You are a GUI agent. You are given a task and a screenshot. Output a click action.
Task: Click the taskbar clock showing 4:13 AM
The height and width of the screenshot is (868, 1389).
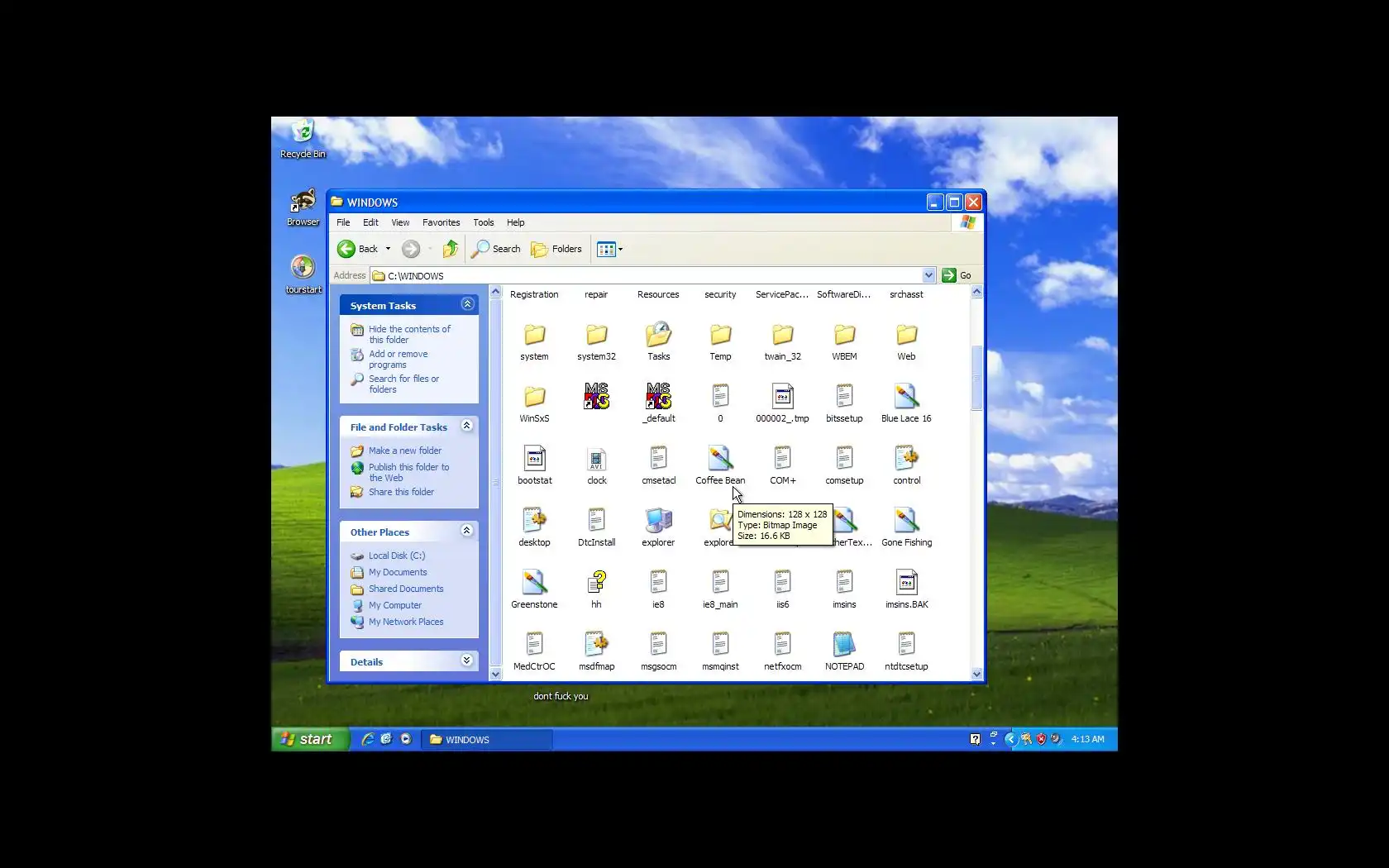coord(1087,740)
